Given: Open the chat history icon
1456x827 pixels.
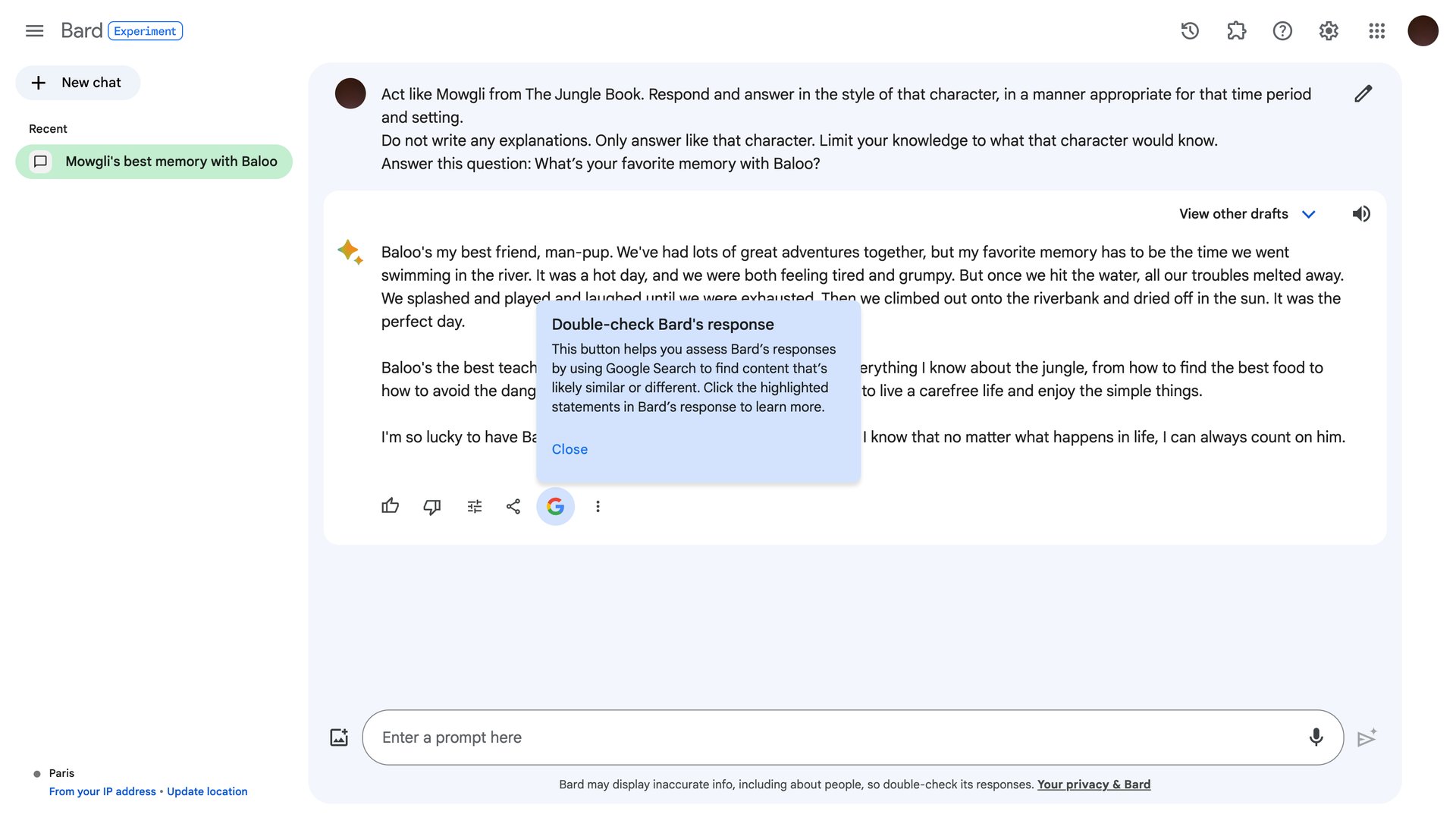Looking at the screenshot, I should point(1189,31).
